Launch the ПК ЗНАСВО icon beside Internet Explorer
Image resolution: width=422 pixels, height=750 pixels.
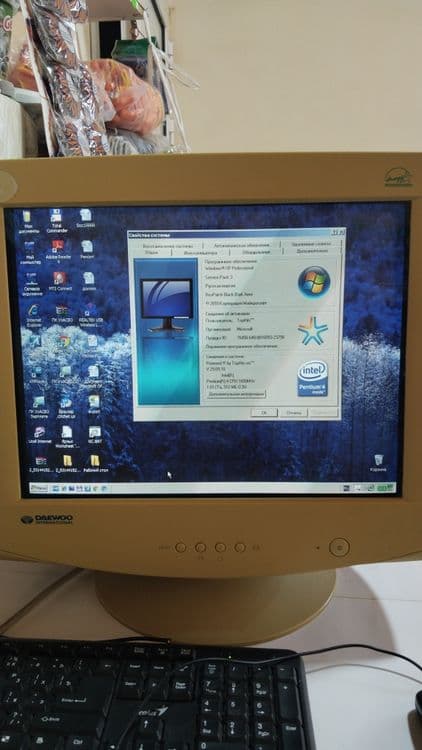pos(62,314)
